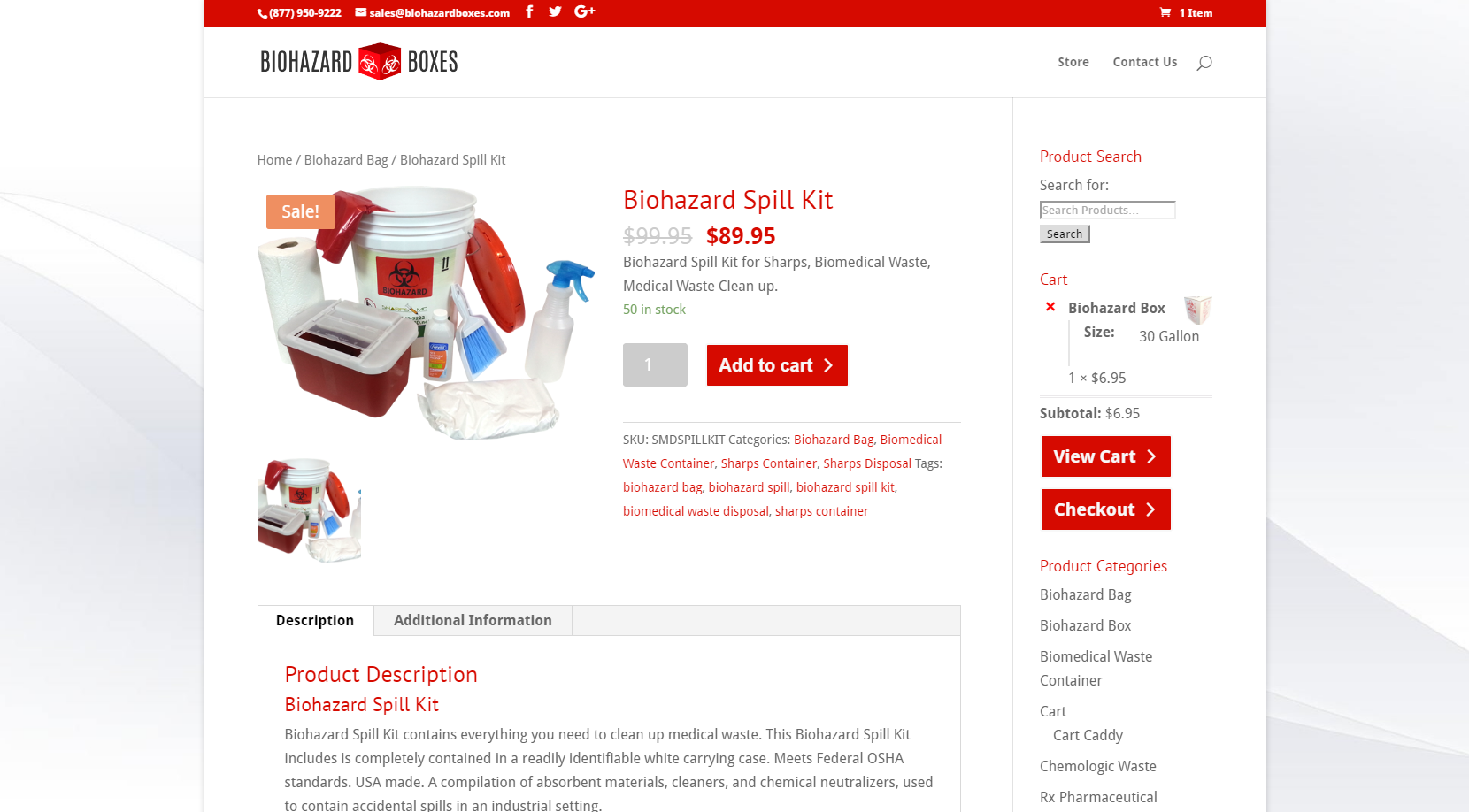Remove Biohazard Box using red X icon
The image size is (1469, 812).
click(1050, 307)
